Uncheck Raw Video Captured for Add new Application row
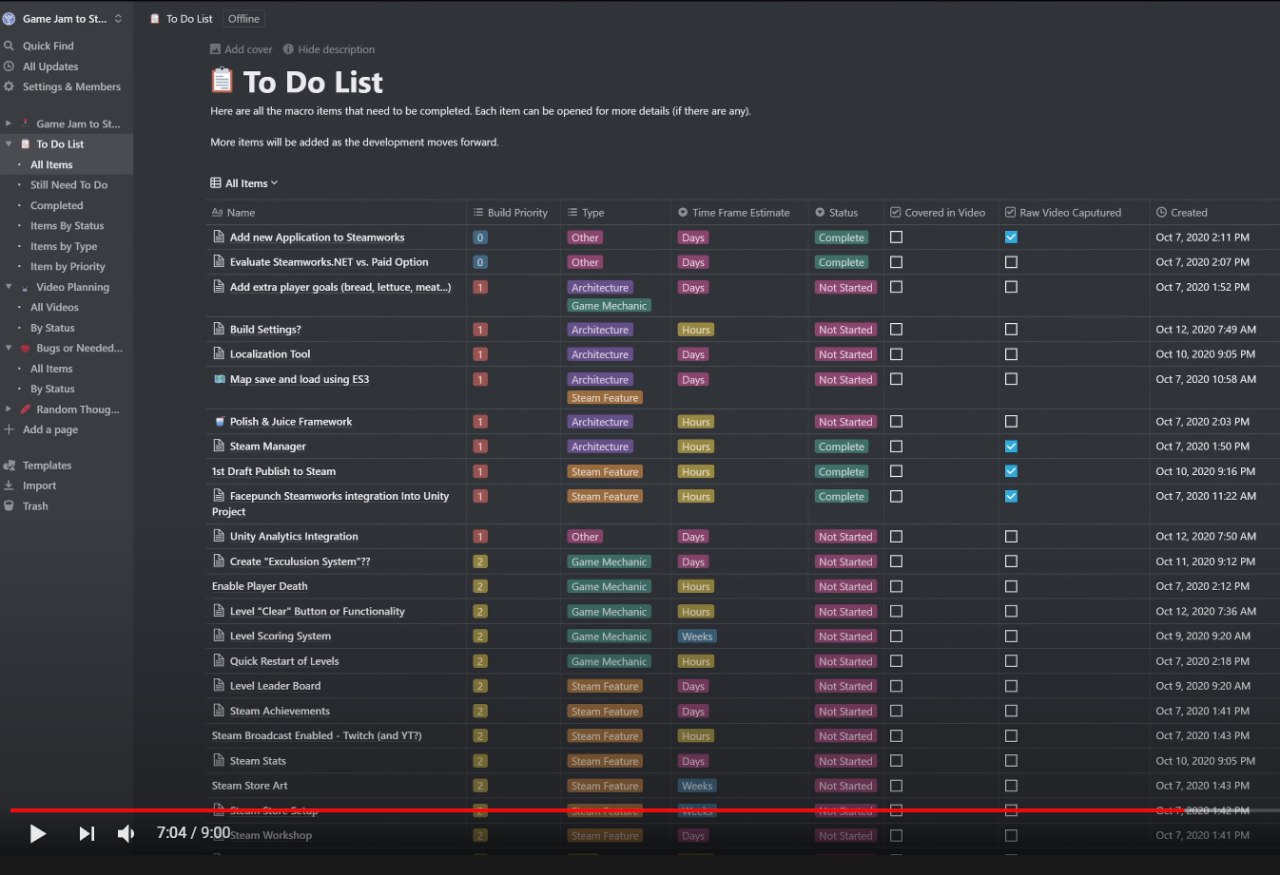This screenshot has height=875, width=1280. pos(1011,237)
